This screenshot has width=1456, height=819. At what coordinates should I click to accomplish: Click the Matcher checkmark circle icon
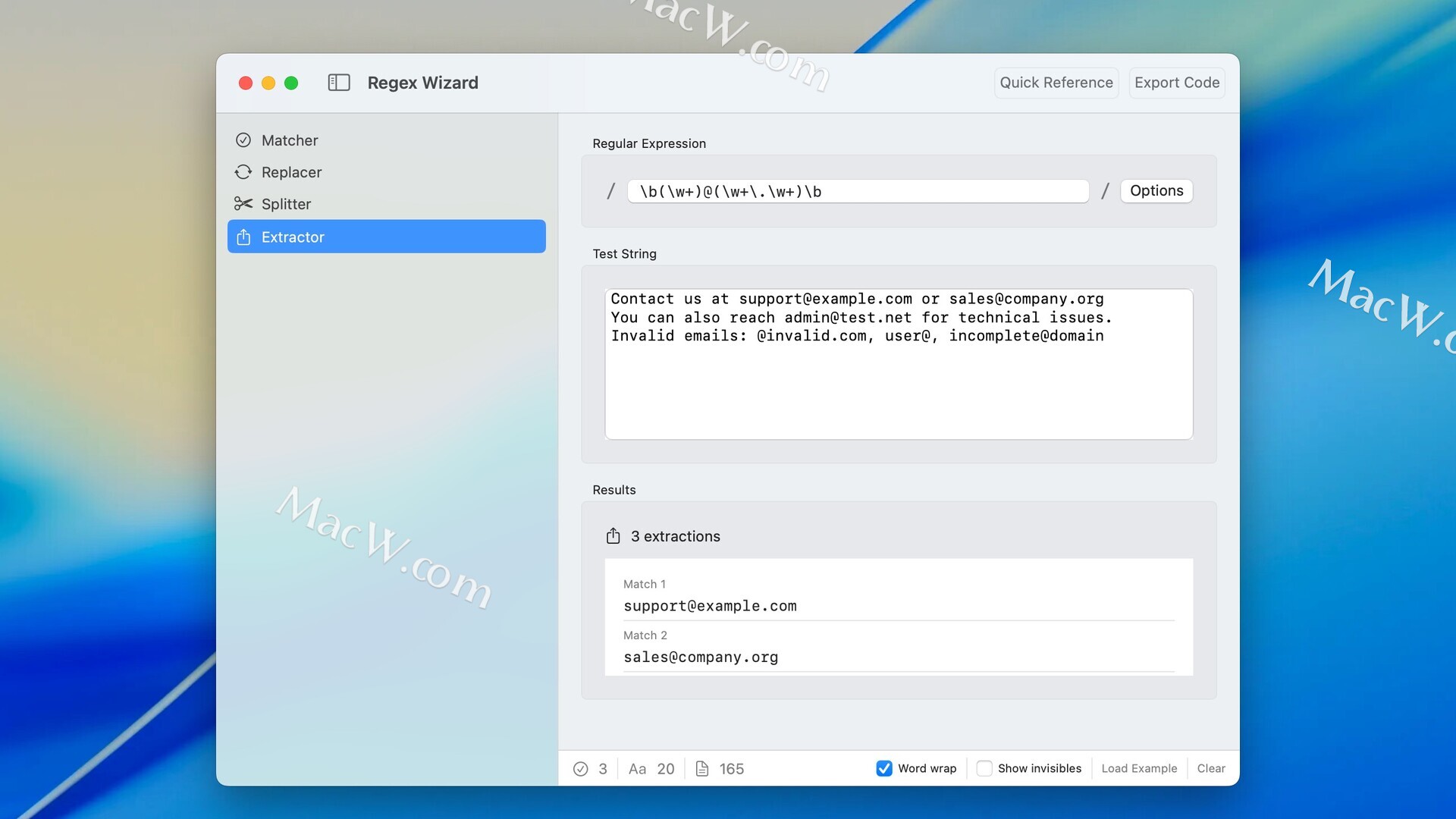[243, 140]
